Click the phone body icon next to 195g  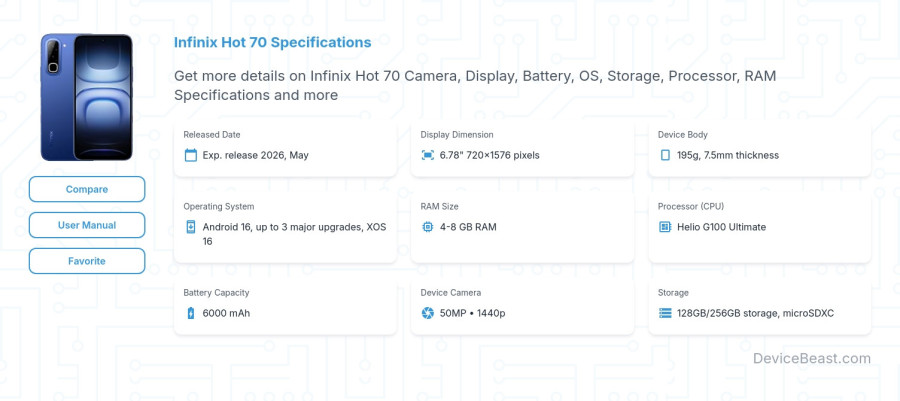click(x=665, y=155)
